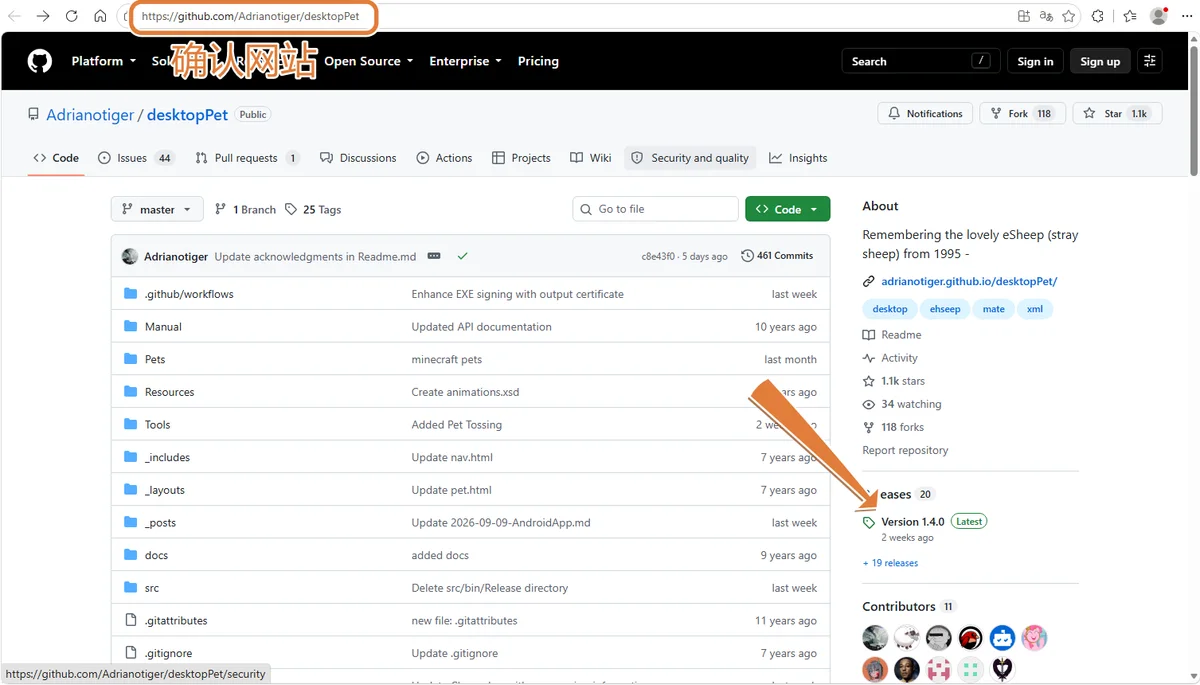Image resolution: width=1200 pixels, height=685 pixels.
Task: Click the Adrianotiger owner link in repo title
Action: [x=90, y=115]
